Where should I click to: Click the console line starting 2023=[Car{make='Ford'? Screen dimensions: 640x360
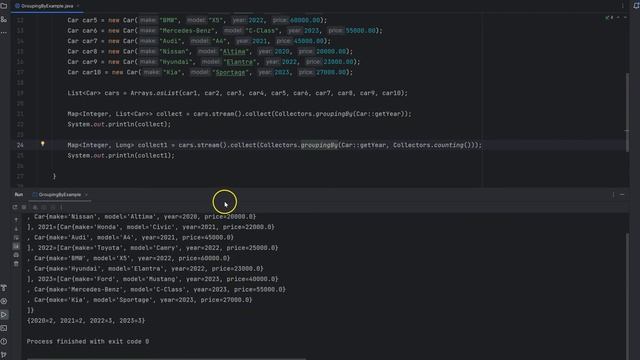(153, 279)
